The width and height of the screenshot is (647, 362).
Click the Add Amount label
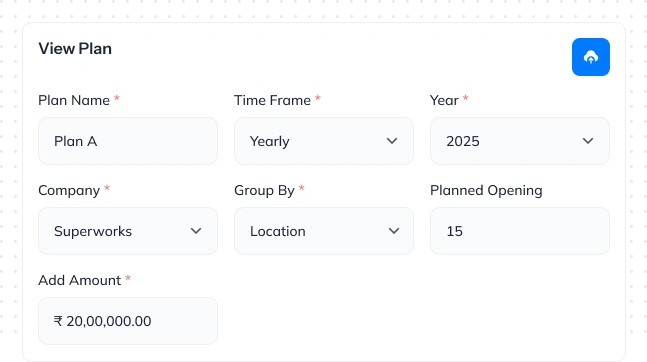80,281
